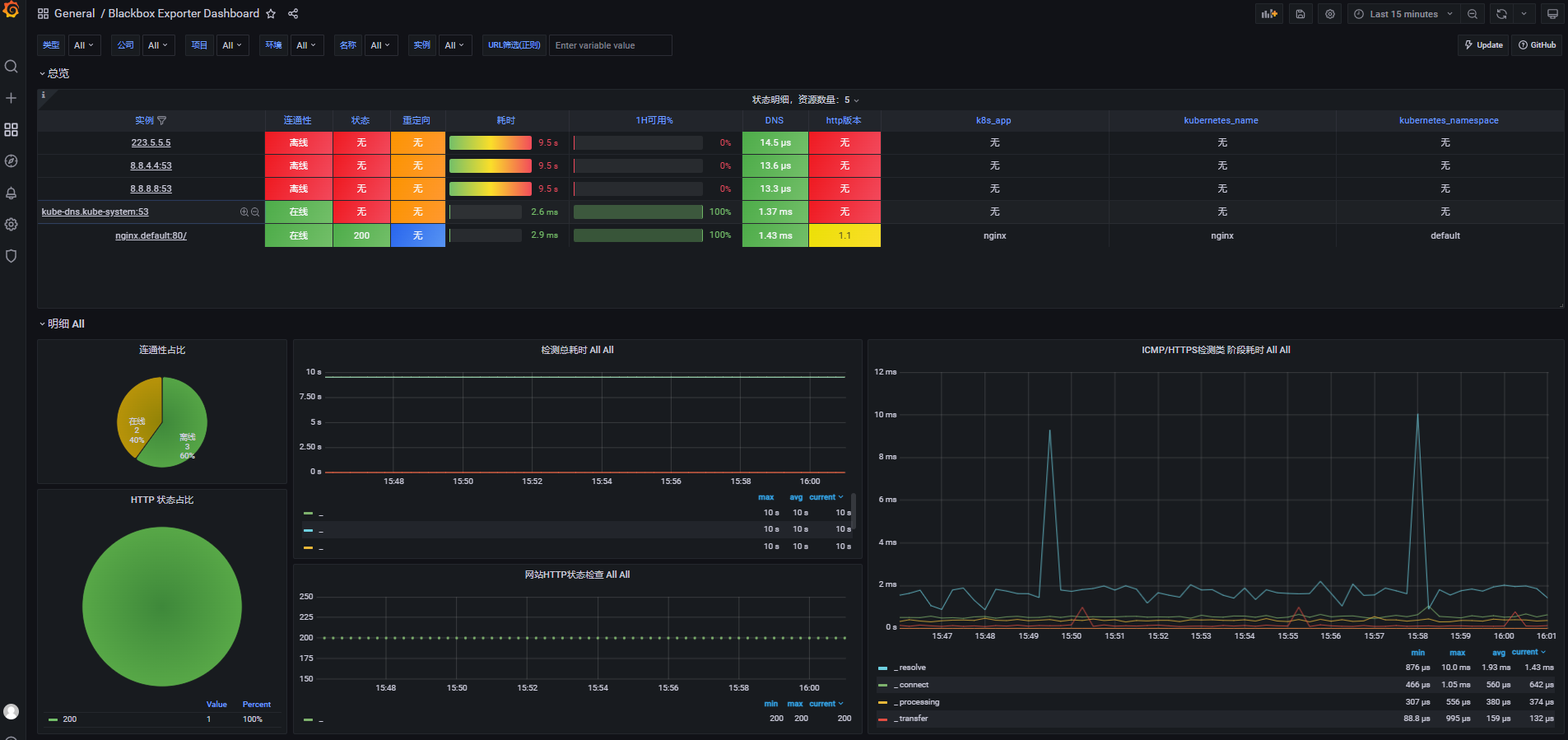Sort ICMP legend by current column
1568x740 pixels.
[x=1528, y=652]
